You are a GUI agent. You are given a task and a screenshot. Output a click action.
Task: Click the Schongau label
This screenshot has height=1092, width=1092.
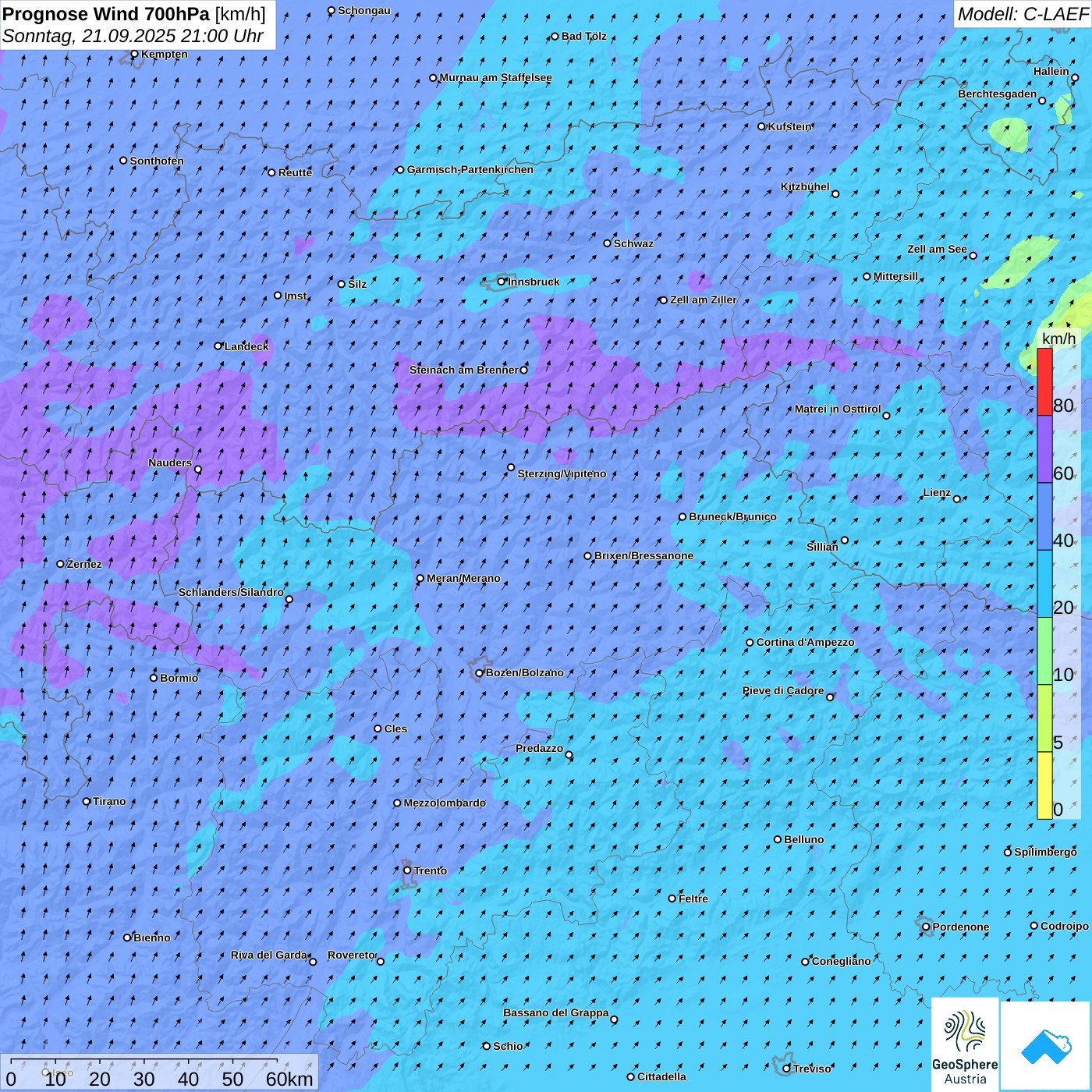[364, 11]
